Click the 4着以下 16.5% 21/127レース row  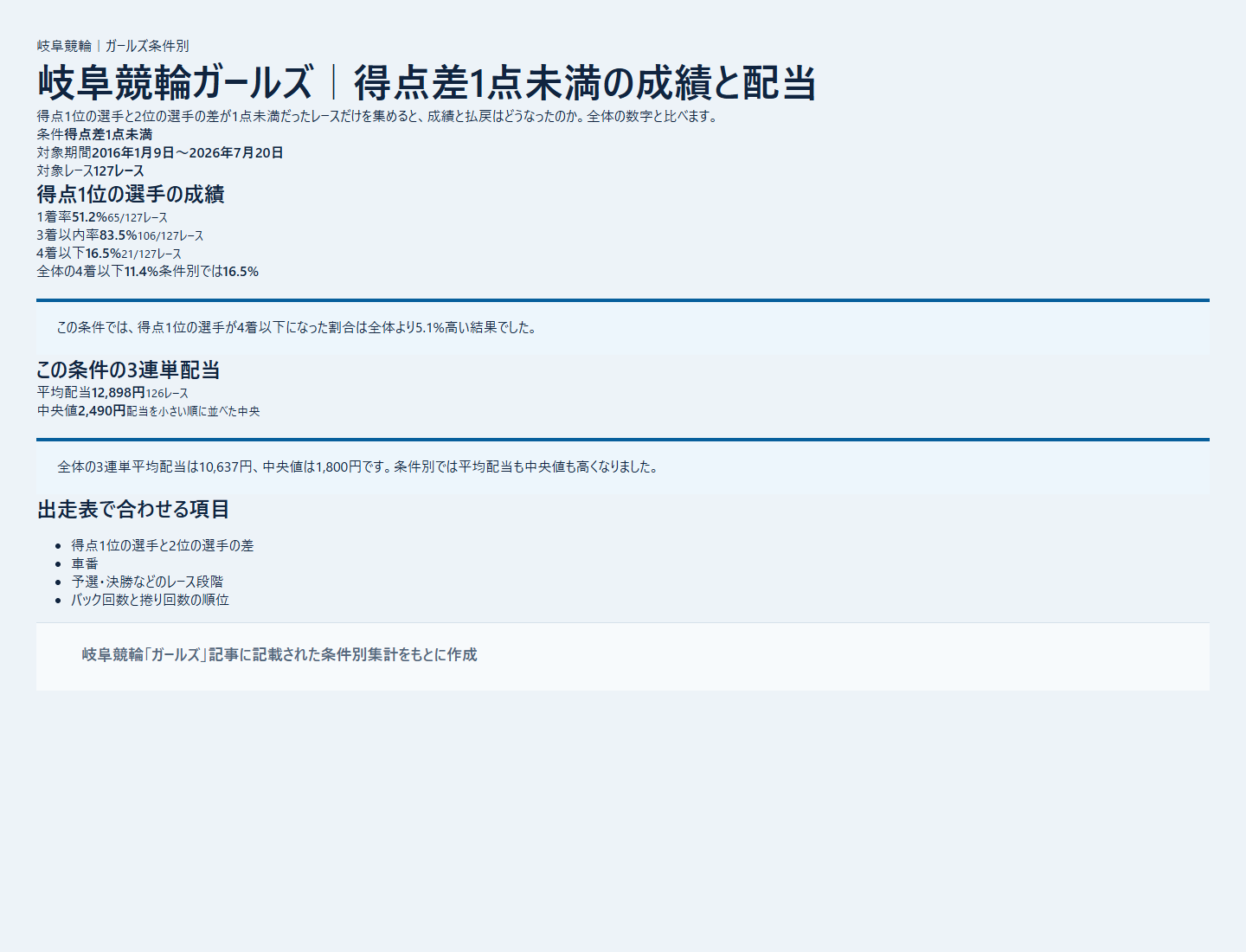pyautogui.click(x=109, y=254)
